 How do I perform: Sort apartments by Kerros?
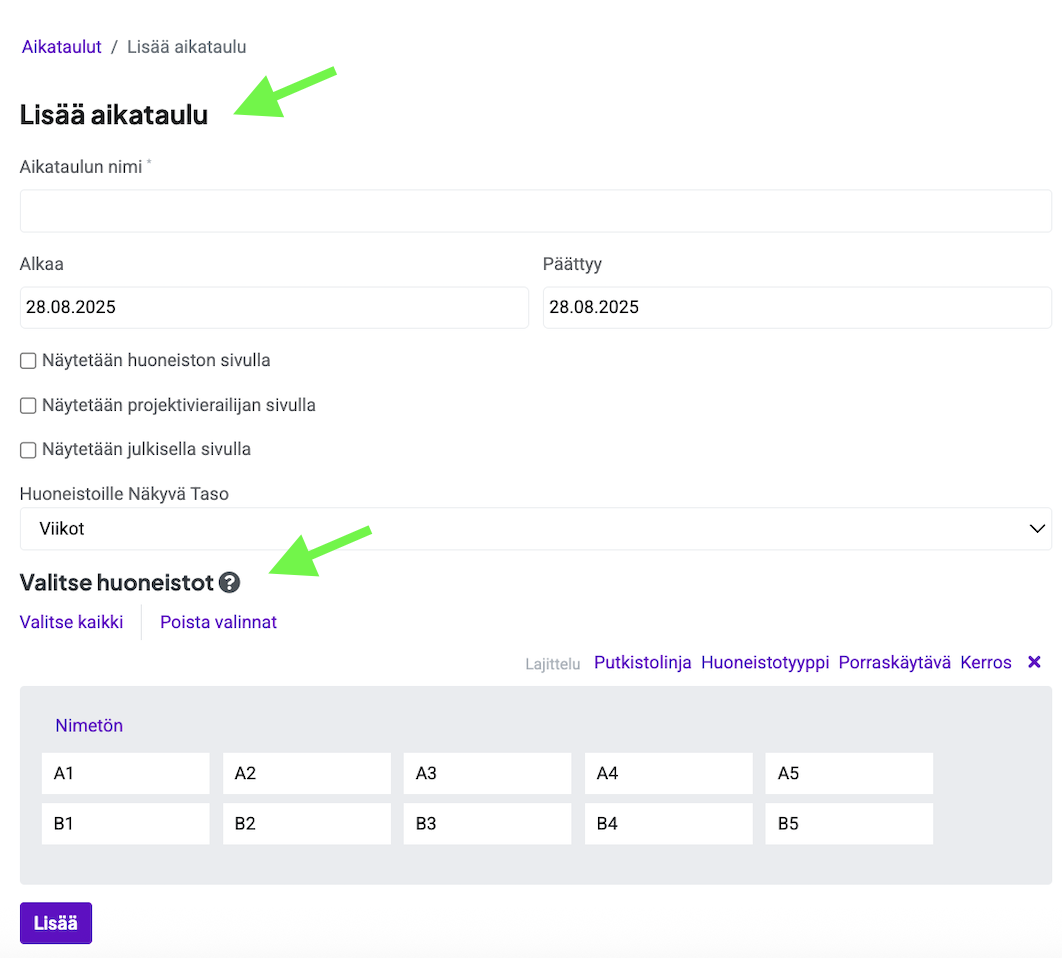click(x=985, y=662)
